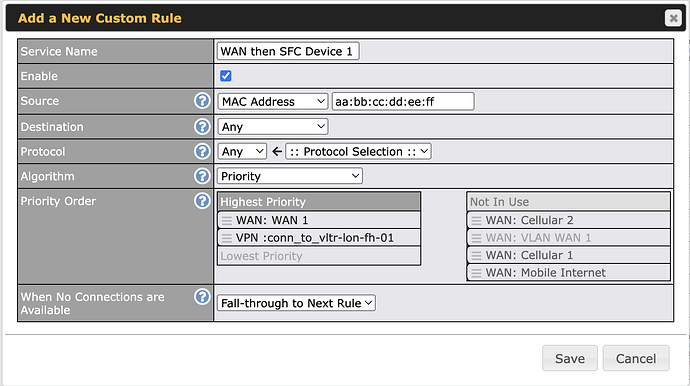This screenshot has height=386, width=690.
Task: Open help for the Source field
Action: click(202, 101)
